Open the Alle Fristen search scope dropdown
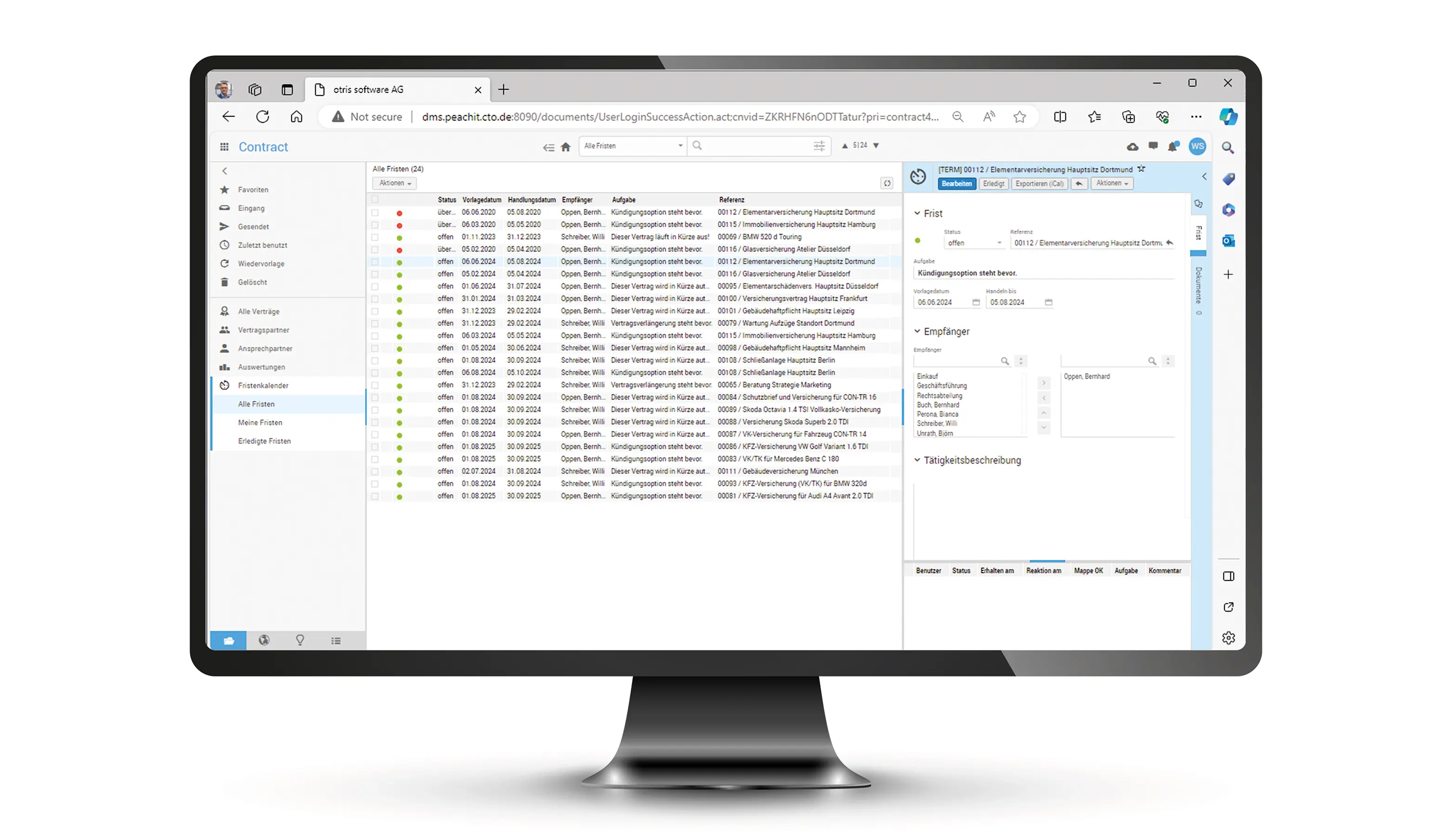This screenshot has width=1452, height=840. (633, 146)
